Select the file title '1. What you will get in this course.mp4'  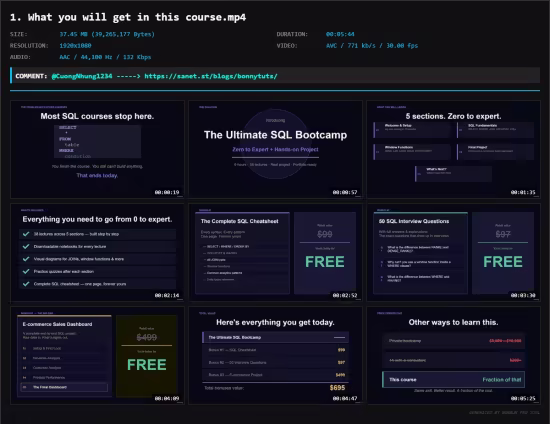(128, 17)
